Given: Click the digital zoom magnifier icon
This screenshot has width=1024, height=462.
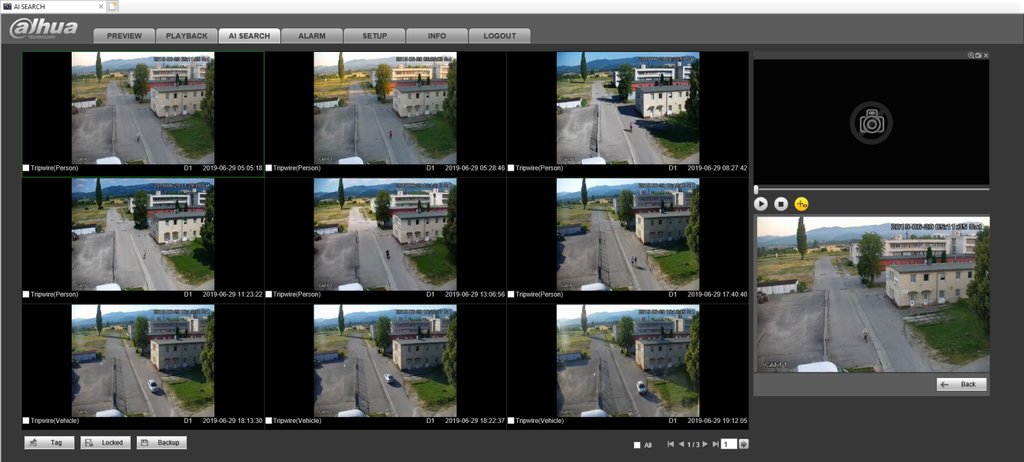Looking at the screenshot, I should pos(970,55).
